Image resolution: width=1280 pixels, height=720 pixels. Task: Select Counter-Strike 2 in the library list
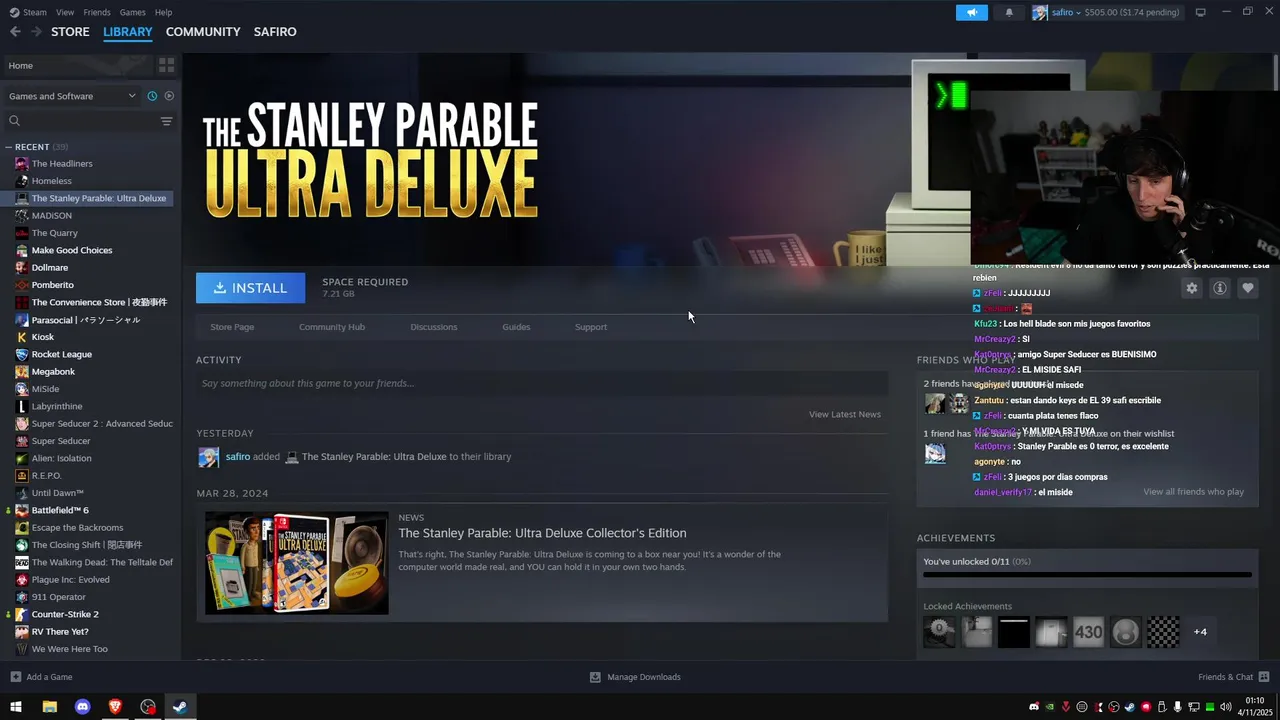pos(65,614)
